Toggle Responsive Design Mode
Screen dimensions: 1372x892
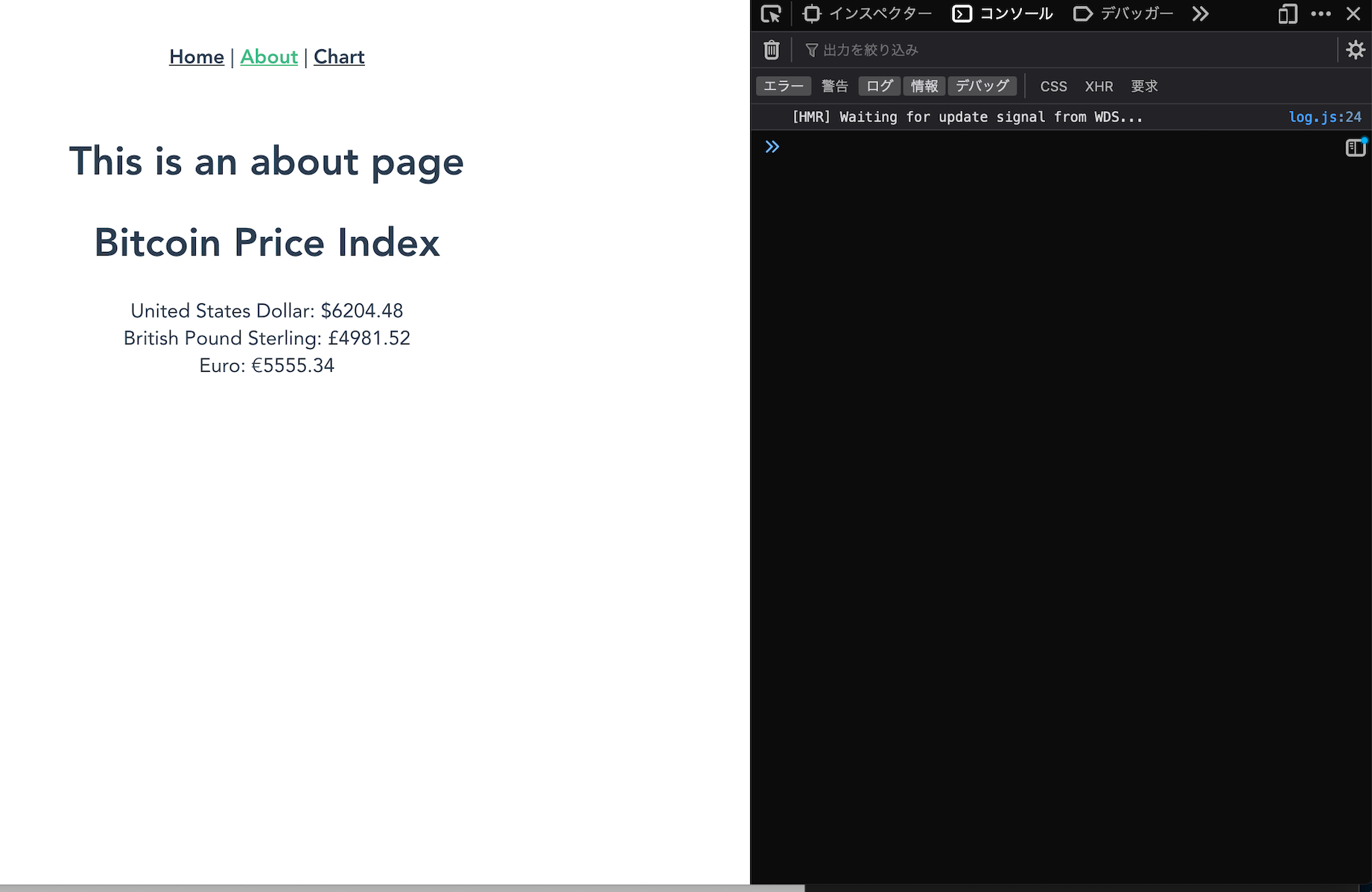[x=1287, y=13]
